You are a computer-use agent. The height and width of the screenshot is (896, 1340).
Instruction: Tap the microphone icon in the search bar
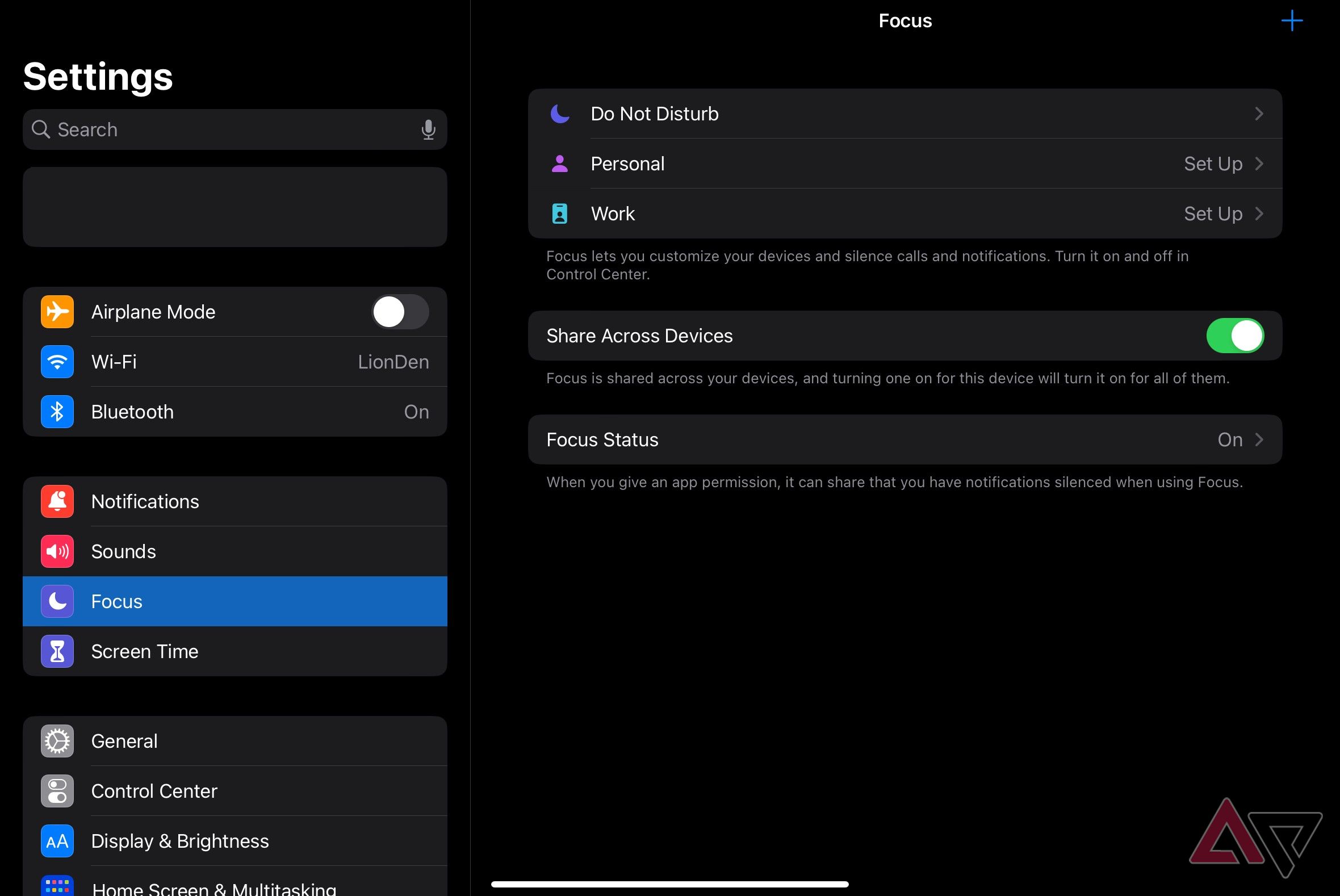429,129
